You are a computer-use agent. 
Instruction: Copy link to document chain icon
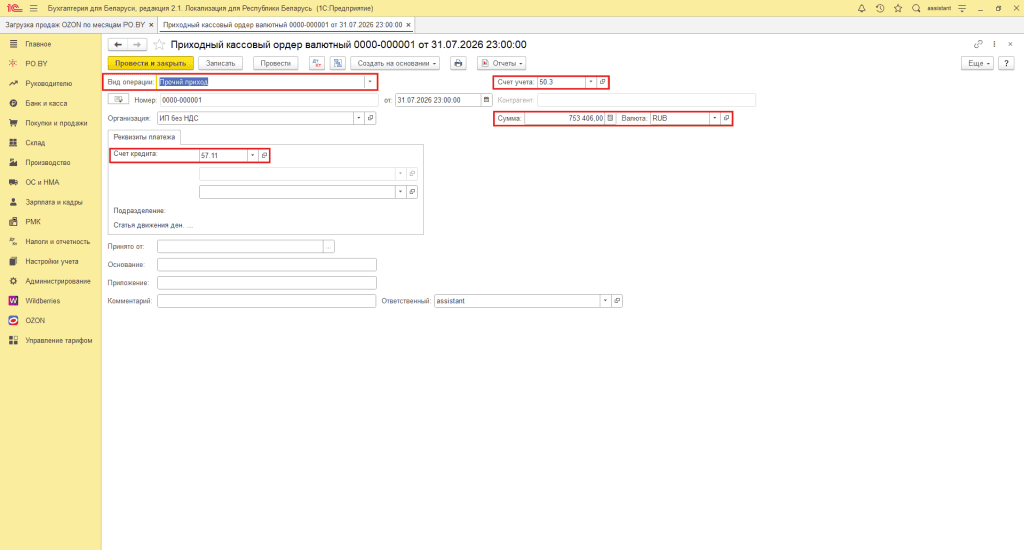pyautogui.click(x=978, y=44)
